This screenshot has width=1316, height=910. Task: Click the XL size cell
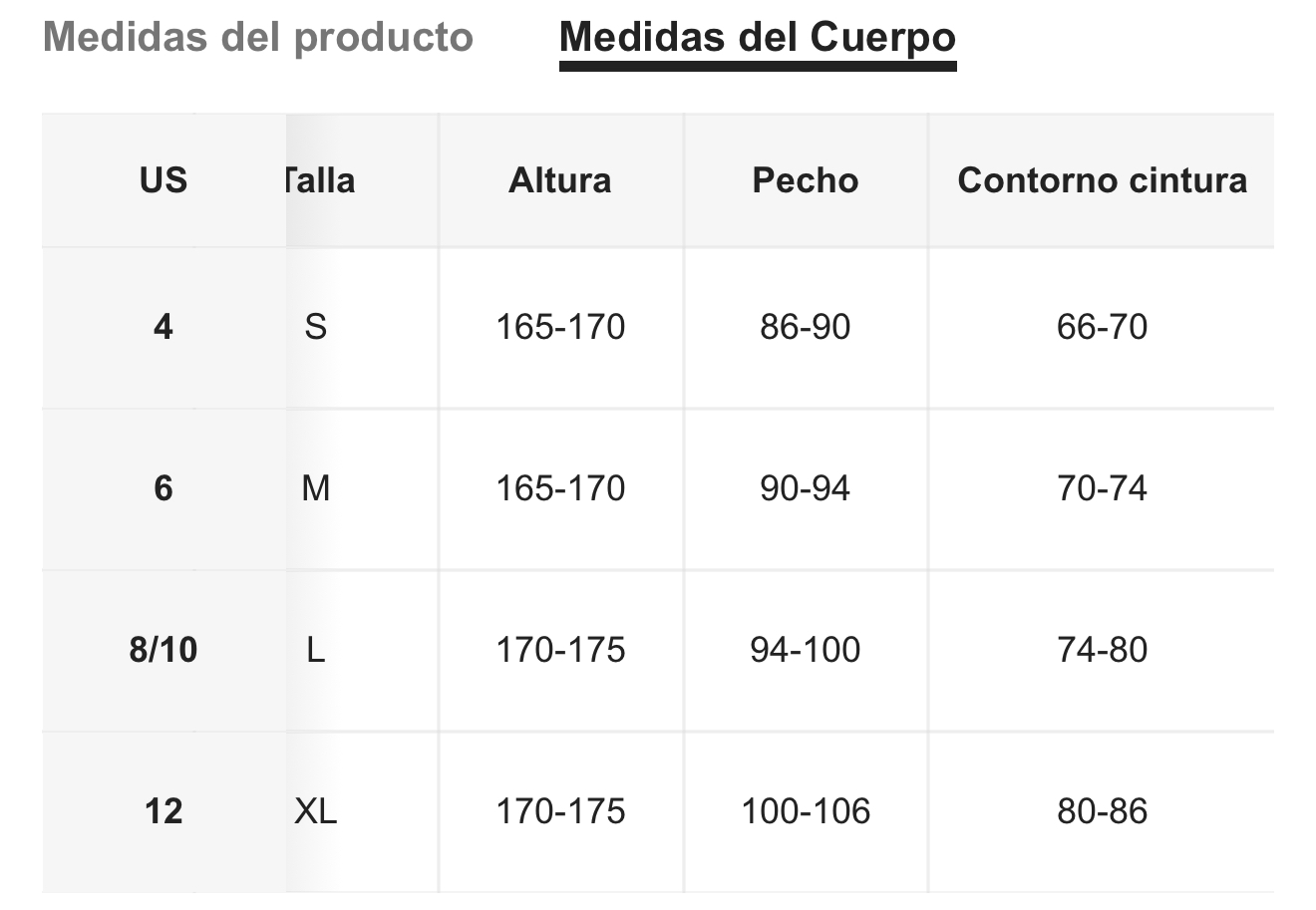[316, 811]
